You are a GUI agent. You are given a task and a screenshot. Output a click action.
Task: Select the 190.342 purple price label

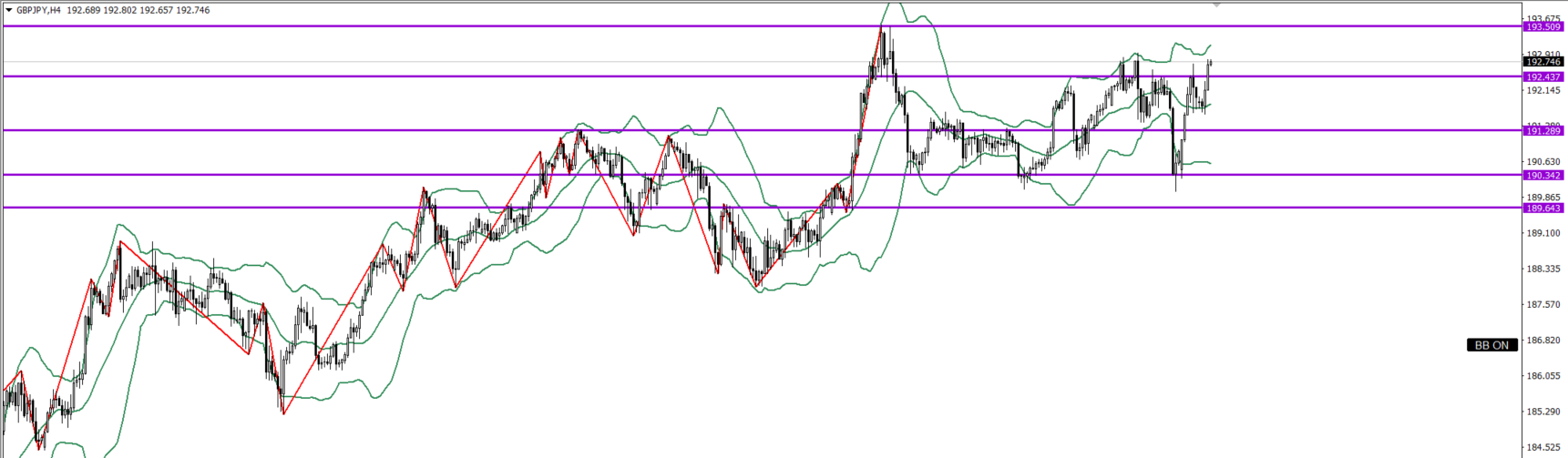[1543, 176]
